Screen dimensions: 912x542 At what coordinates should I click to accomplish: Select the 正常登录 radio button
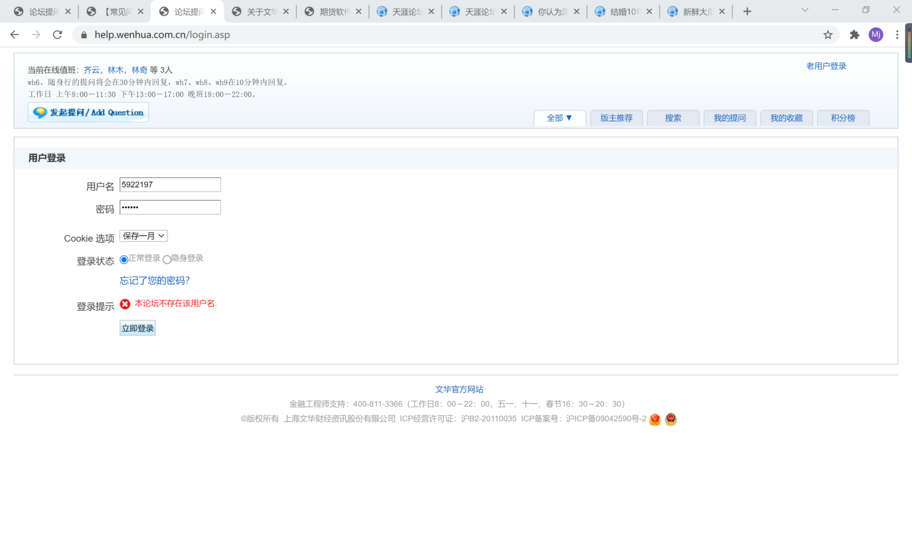pyautogui.click(x=124, y=259)
